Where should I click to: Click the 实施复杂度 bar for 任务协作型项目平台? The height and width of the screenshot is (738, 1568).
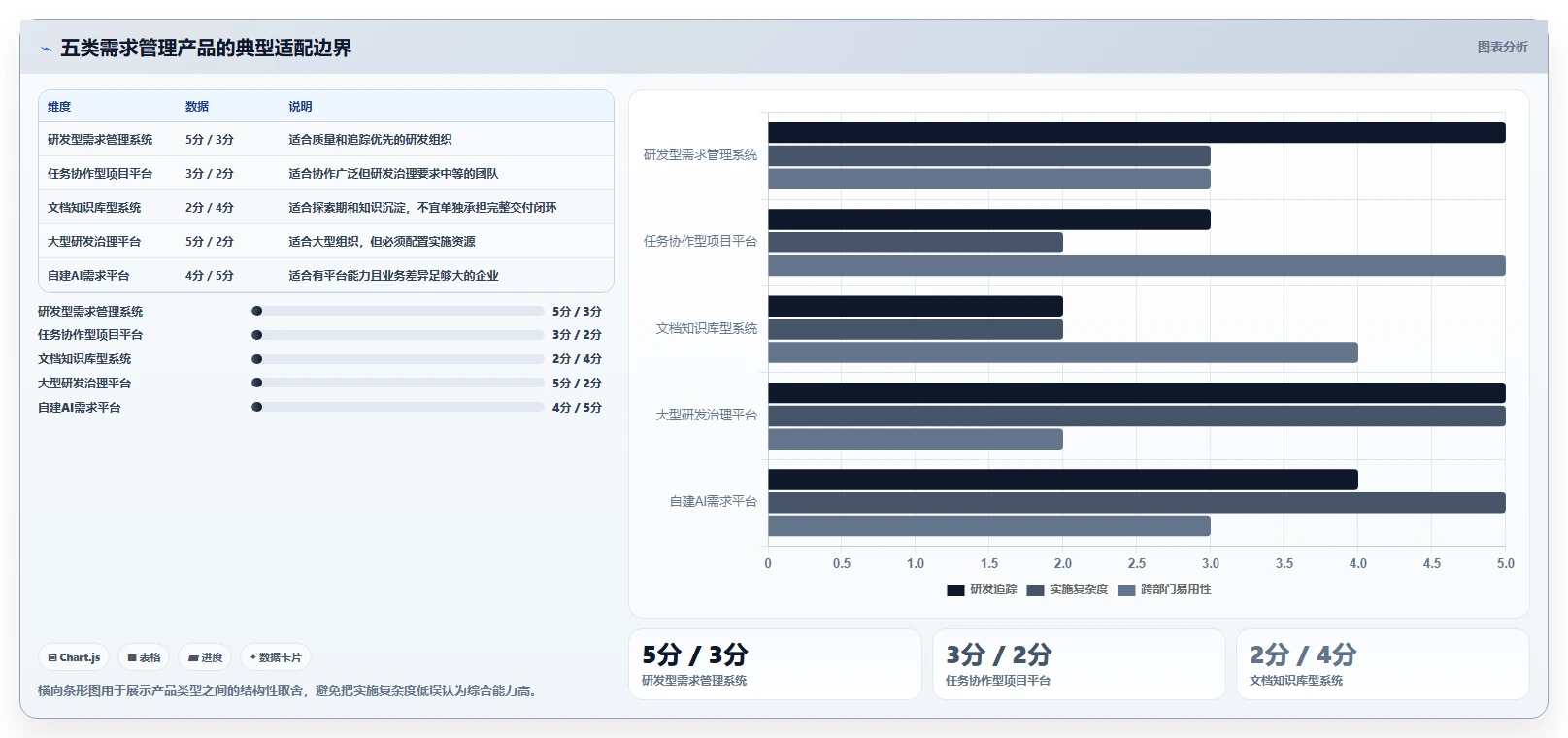point(916,243)
